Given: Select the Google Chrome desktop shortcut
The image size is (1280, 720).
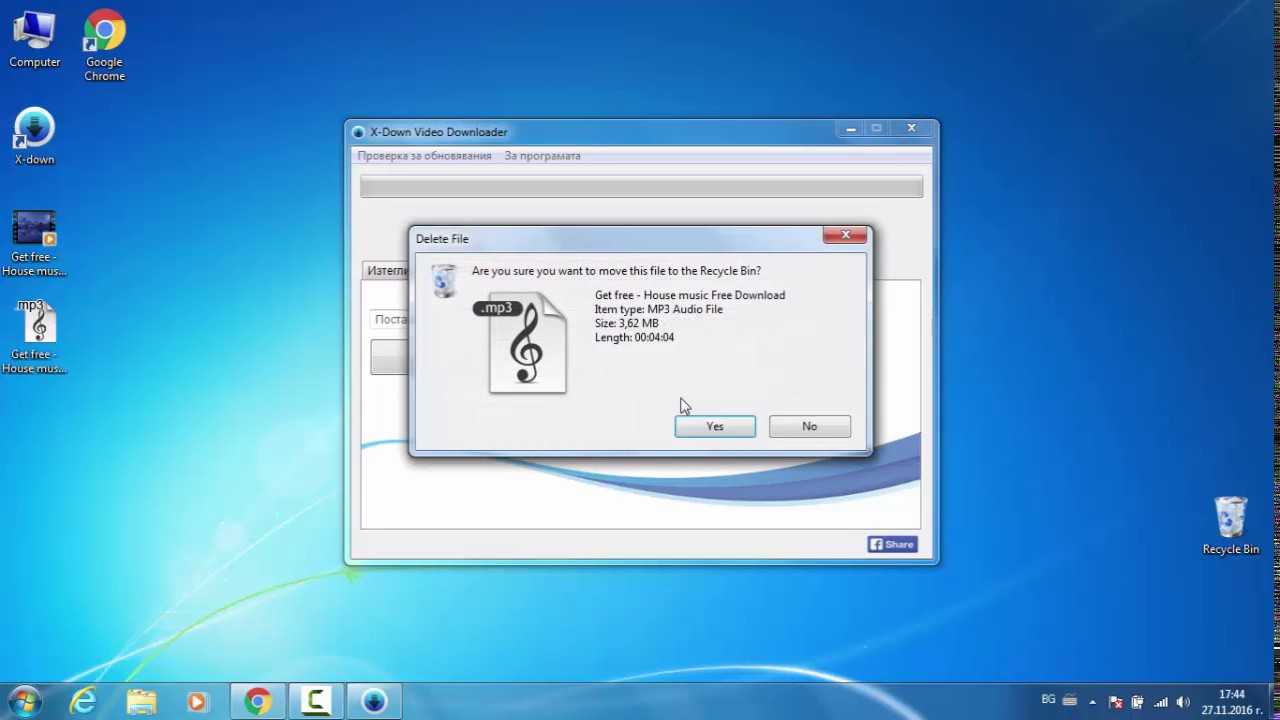Looking at the screenshot, I should [x=104, y=46].
